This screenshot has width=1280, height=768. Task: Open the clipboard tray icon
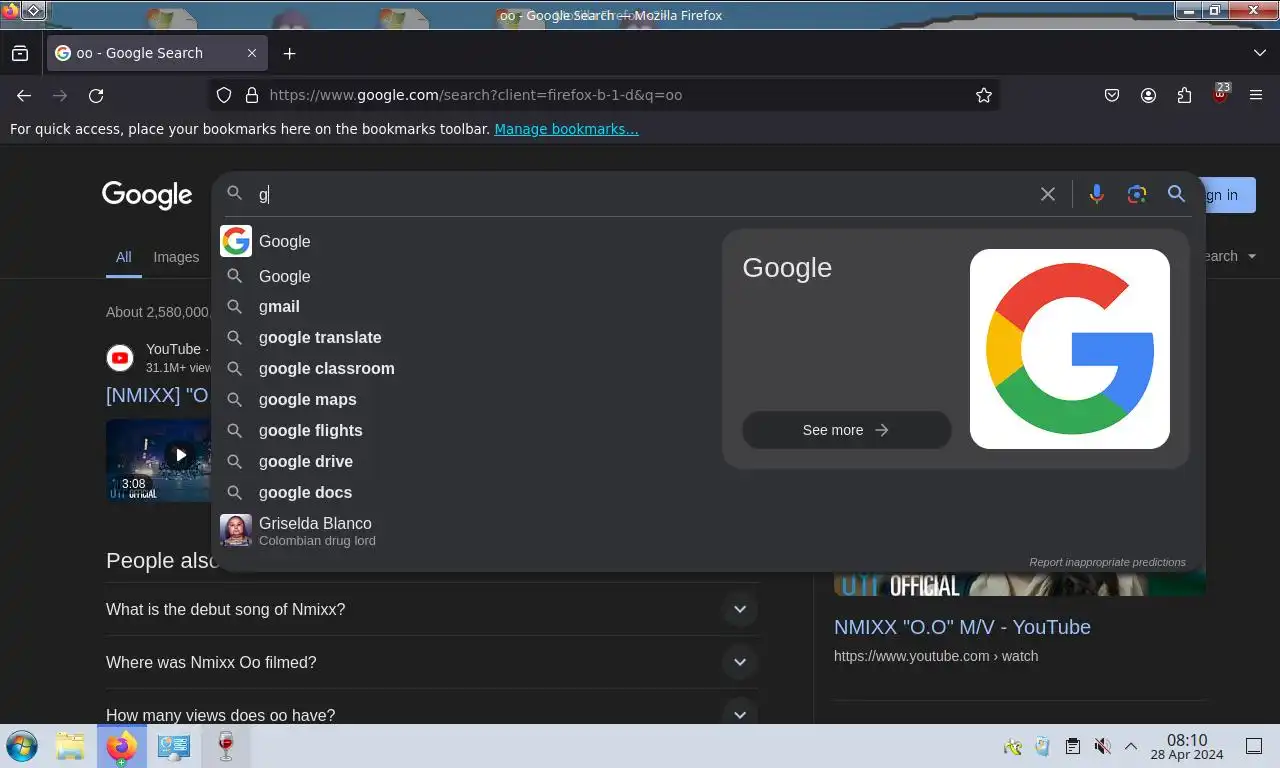point(1072,746)
